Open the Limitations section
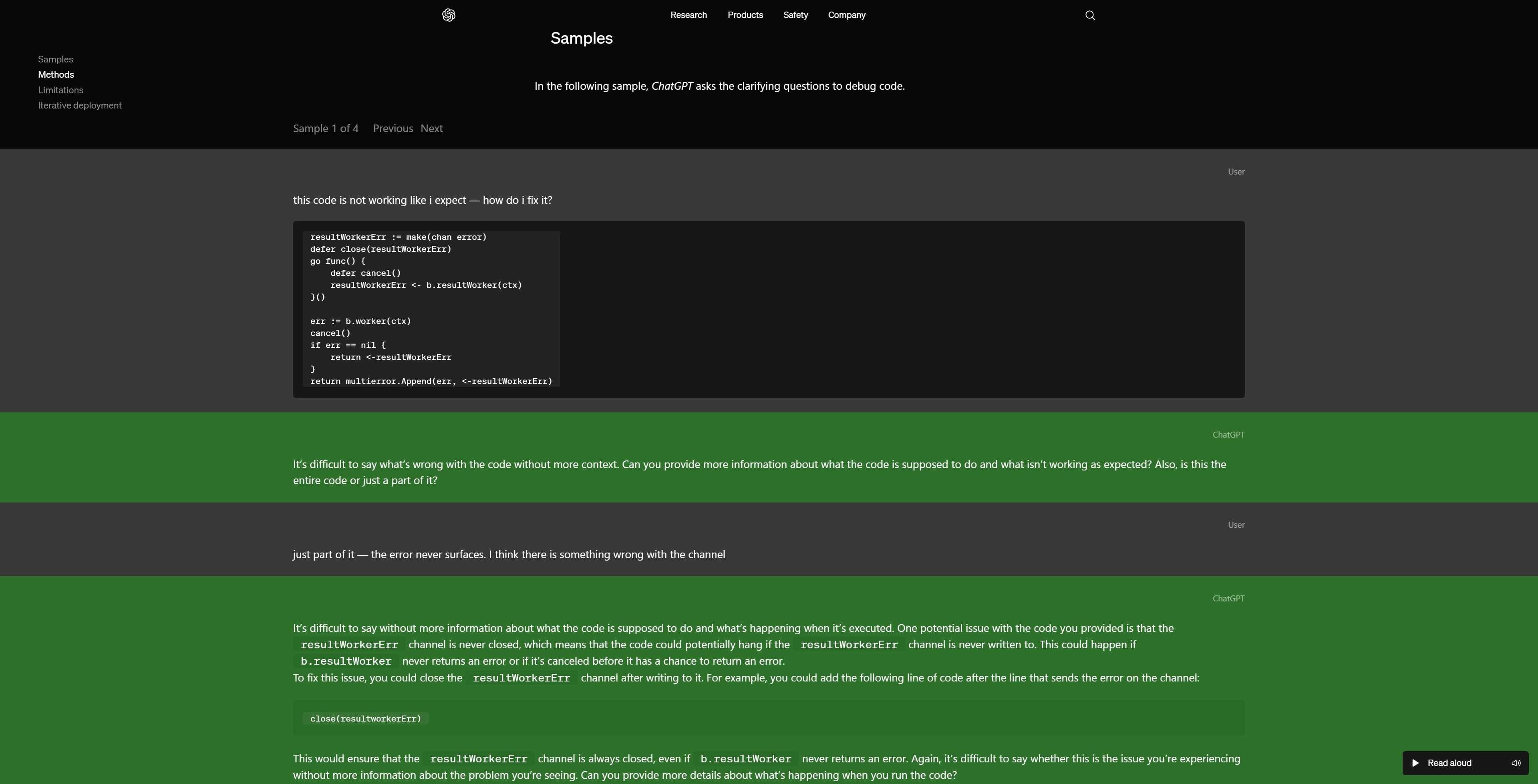 (60, 90)
